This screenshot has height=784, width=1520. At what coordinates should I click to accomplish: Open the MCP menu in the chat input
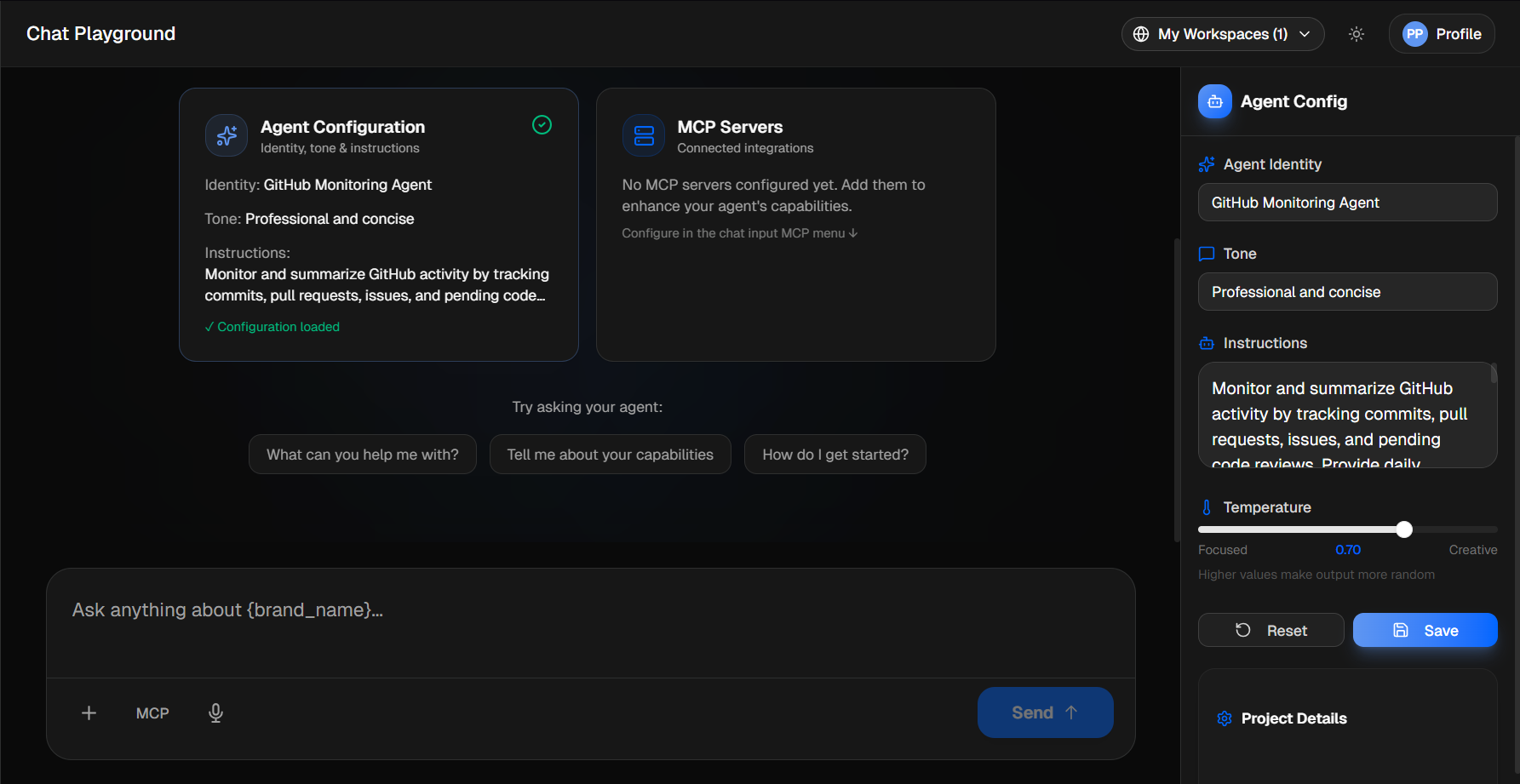click(x=152, y=712)
